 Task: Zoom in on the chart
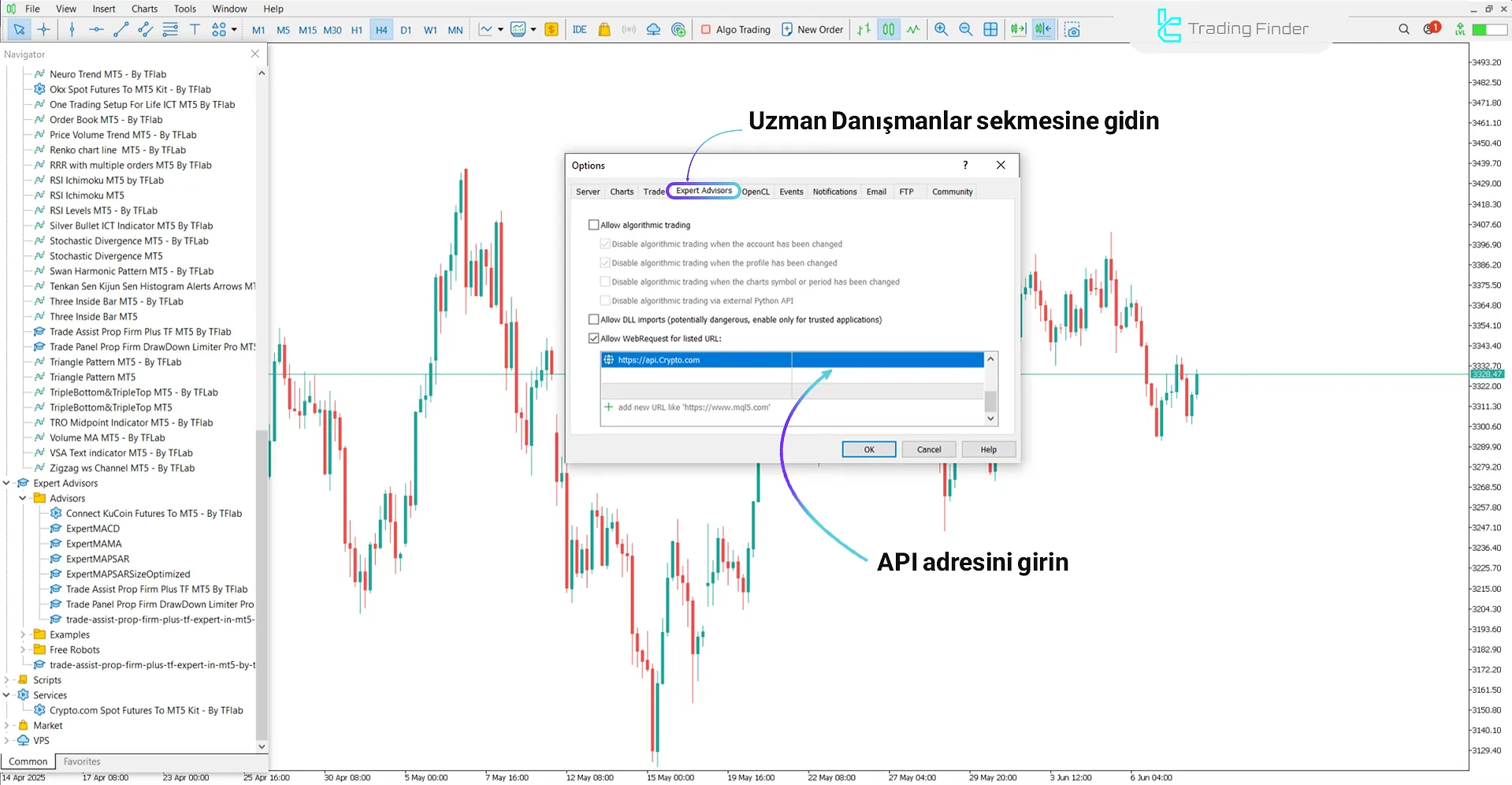pos(941,29)
